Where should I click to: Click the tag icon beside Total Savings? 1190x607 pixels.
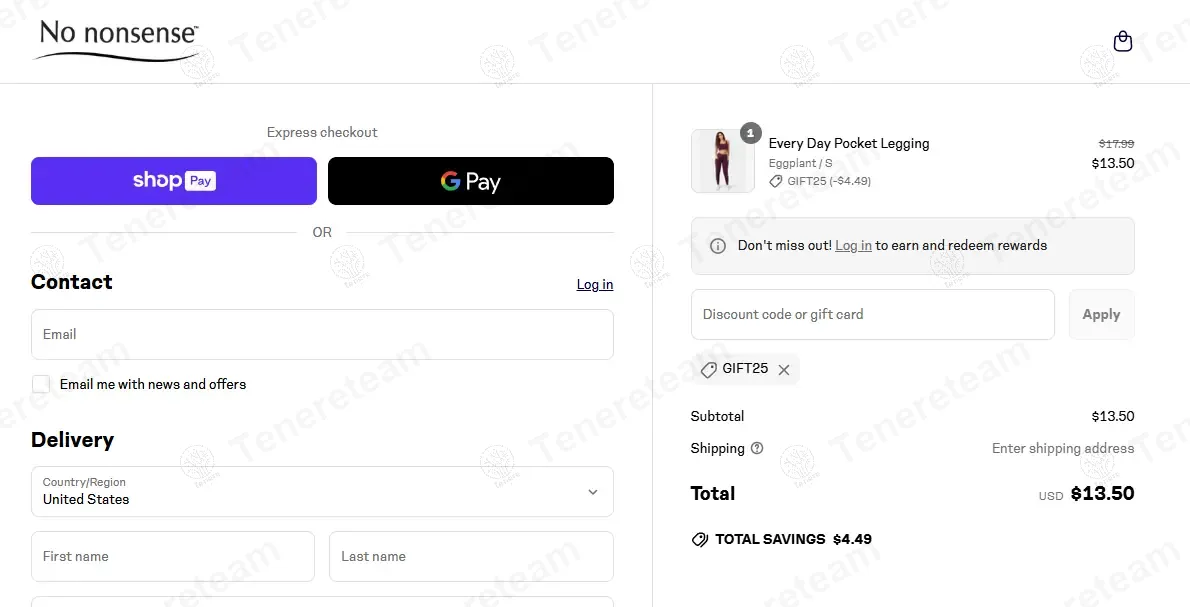pos(700,540)
